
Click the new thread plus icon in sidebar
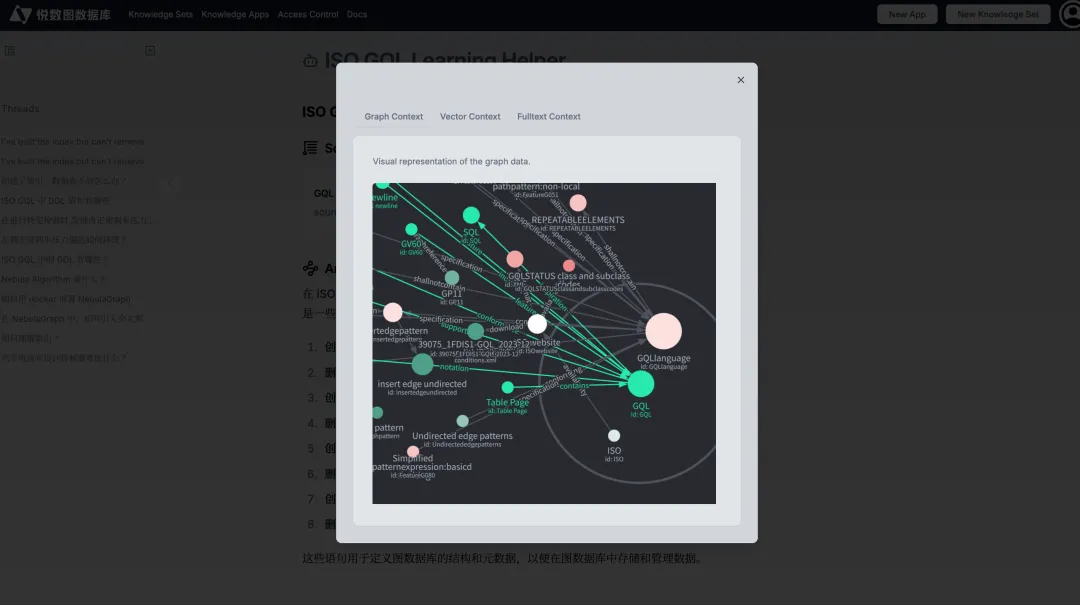point(150,50)
